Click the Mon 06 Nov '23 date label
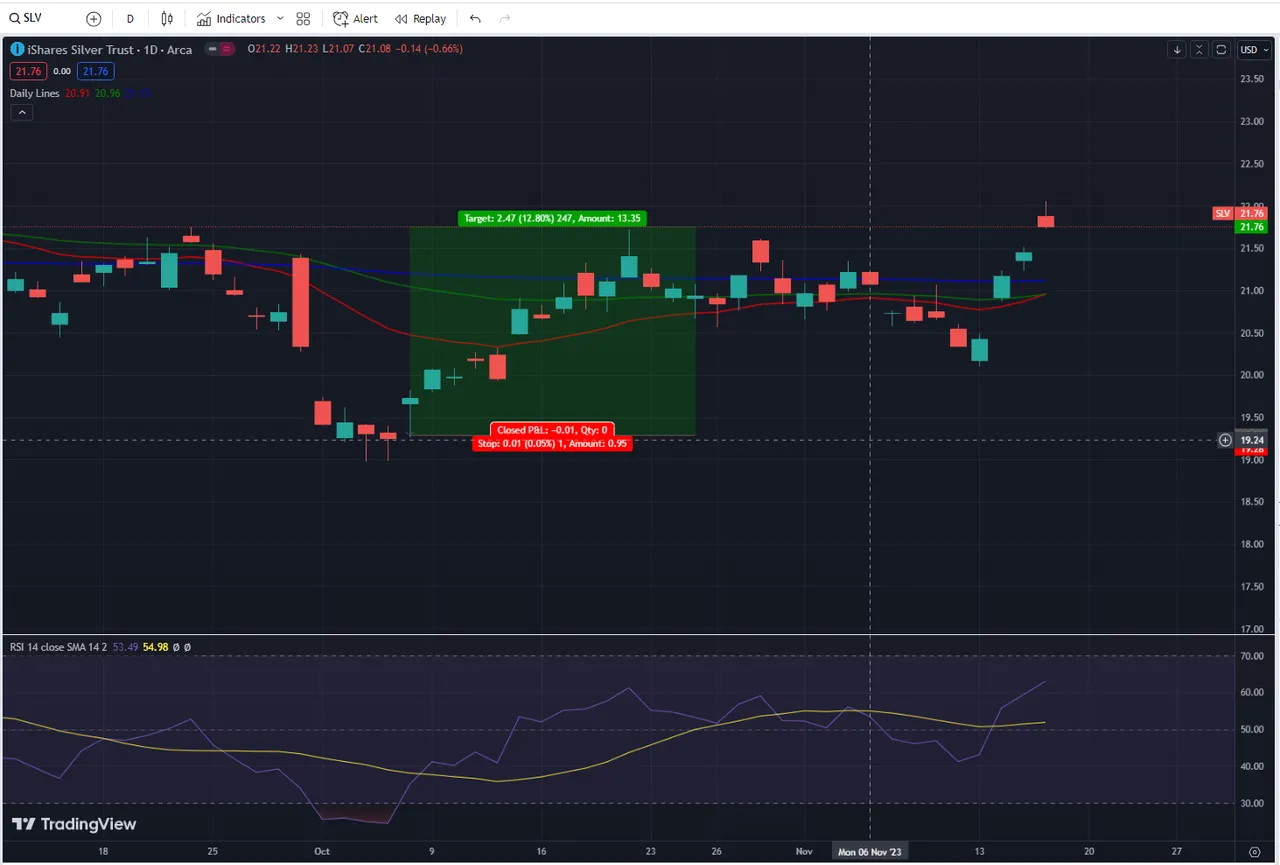 (x=870, y=852)
